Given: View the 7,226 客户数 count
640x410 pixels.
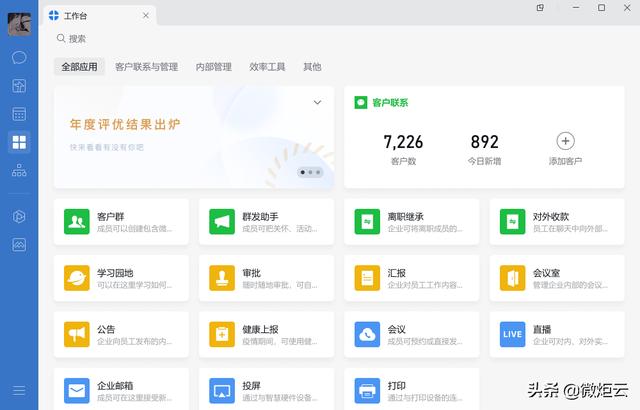Looking at the screenshot, I should [403, 149].
